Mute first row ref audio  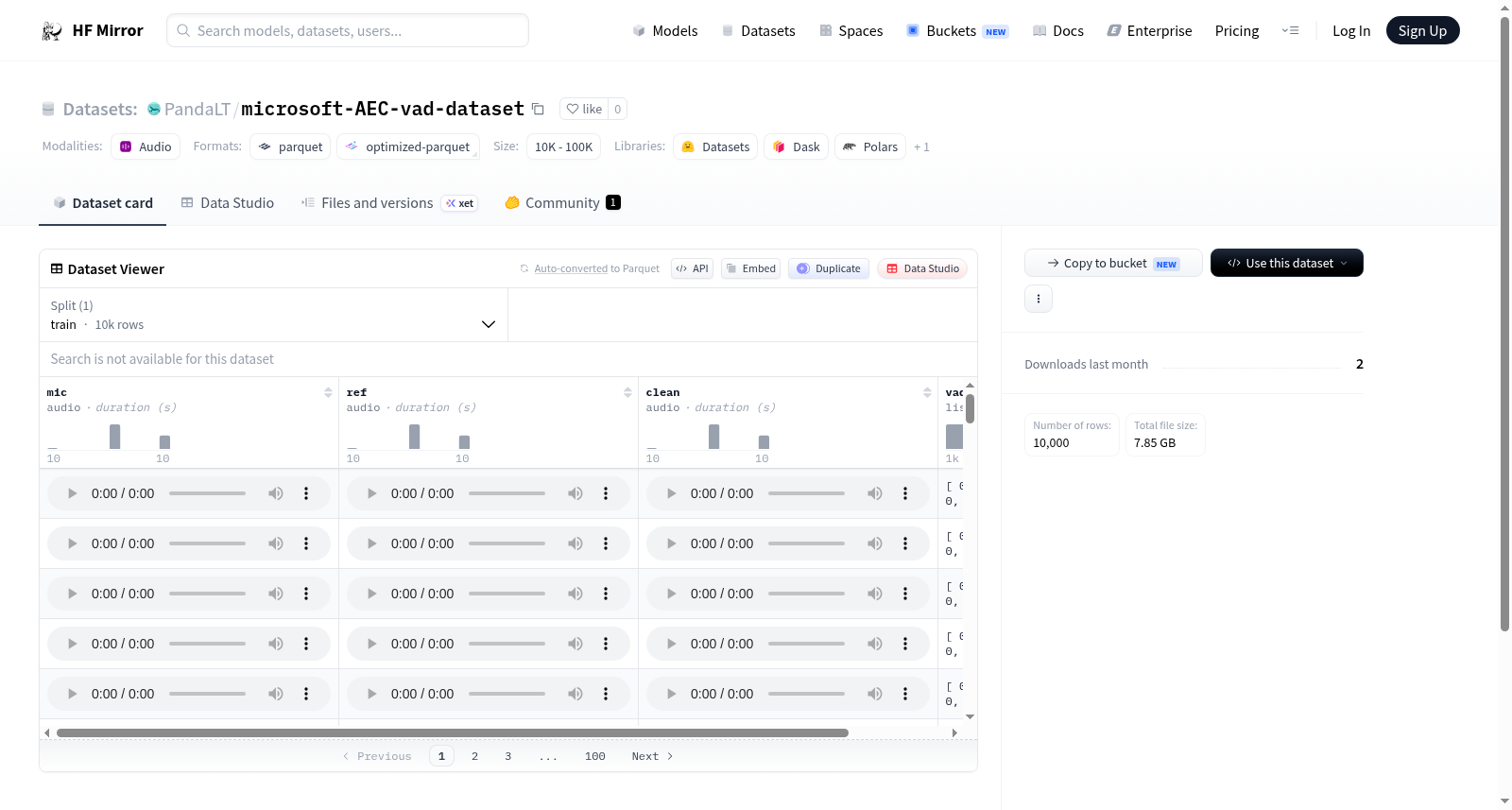tap(576, 493)
